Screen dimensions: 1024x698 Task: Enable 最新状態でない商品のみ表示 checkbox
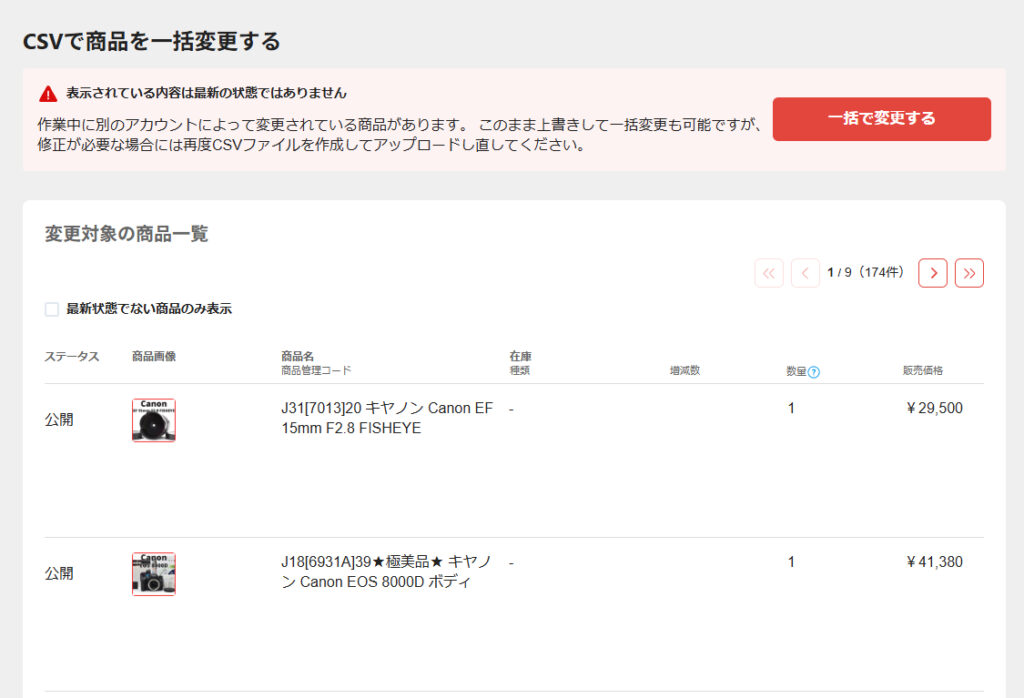pos(52,309)
